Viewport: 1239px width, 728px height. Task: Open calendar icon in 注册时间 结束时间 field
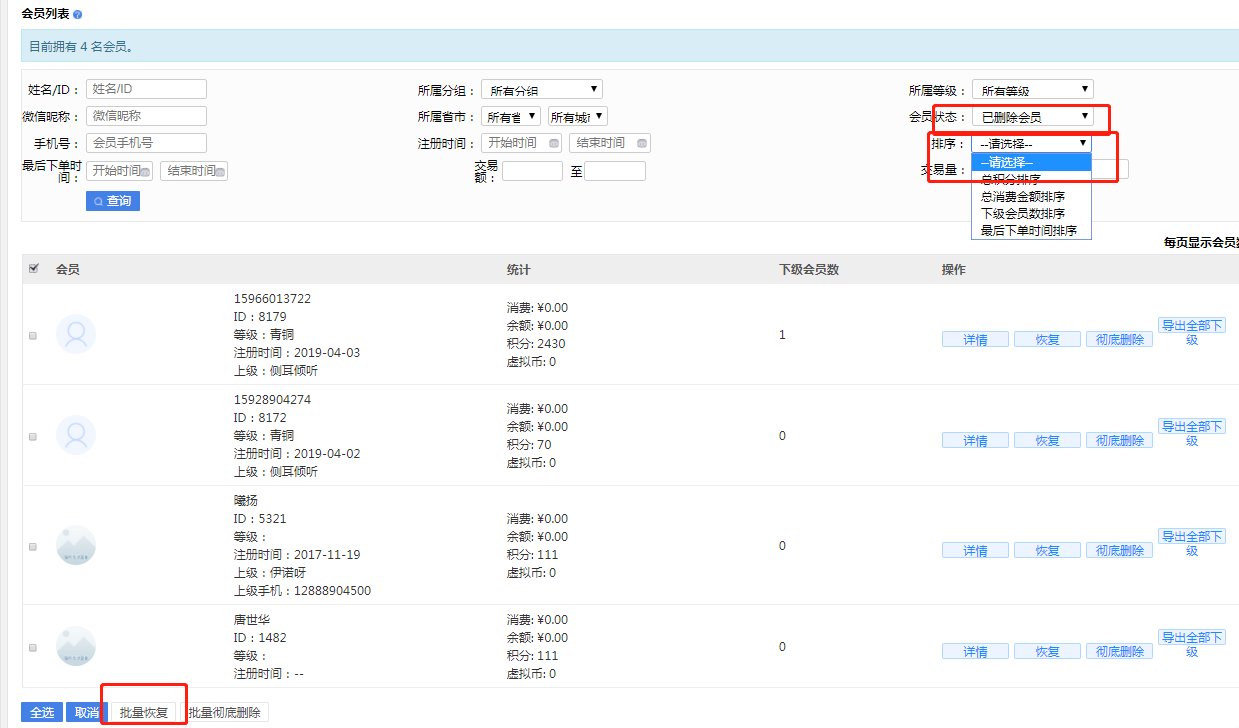(642, 144)
